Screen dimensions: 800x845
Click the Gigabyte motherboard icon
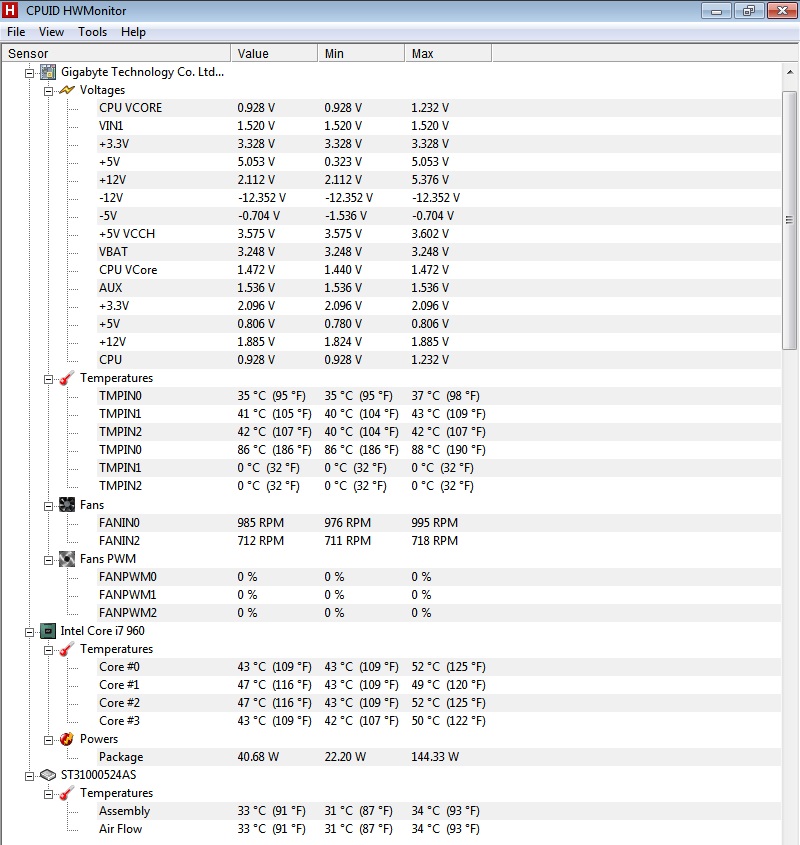coord(48,72)
